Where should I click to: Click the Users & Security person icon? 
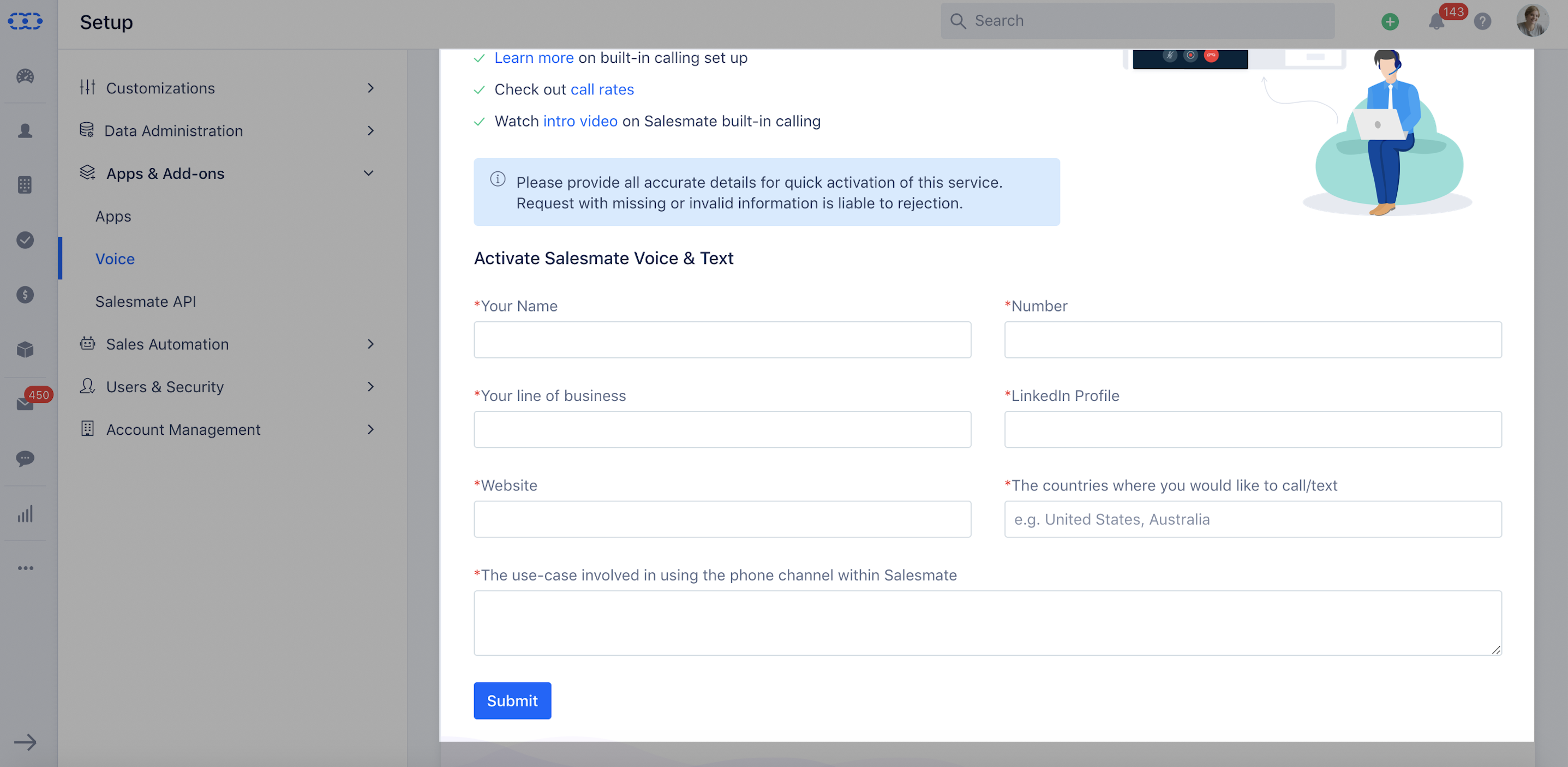[88, 386]
